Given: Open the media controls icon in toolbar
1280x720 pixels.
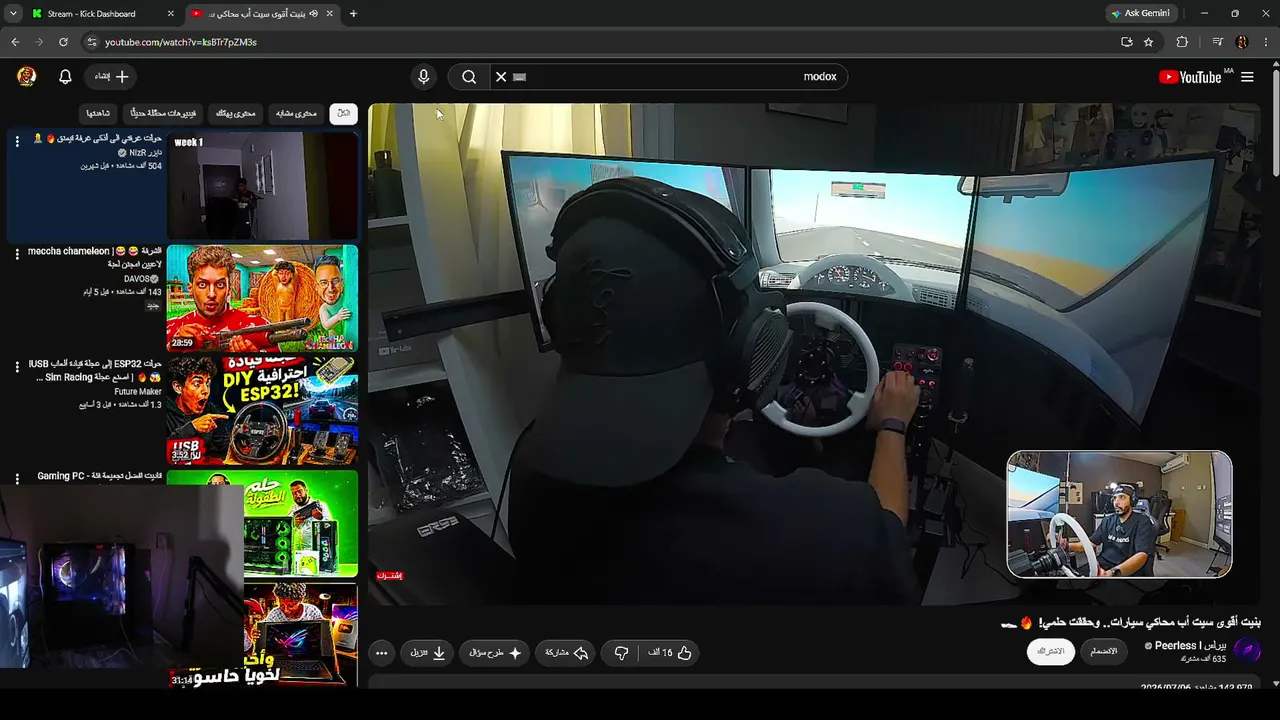Looking at the screenshot, I should pyautogui.click(x=1217, y=42).
